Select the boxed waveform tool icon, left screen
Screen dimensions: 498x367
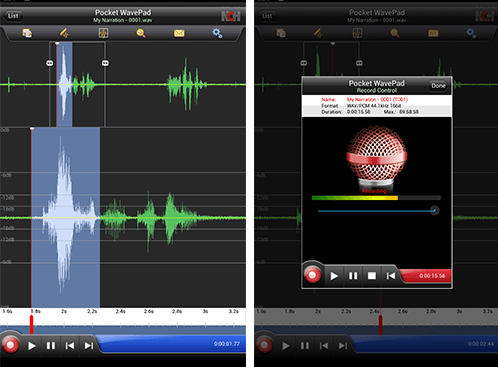pyautogui.click(x=103, y=33)
